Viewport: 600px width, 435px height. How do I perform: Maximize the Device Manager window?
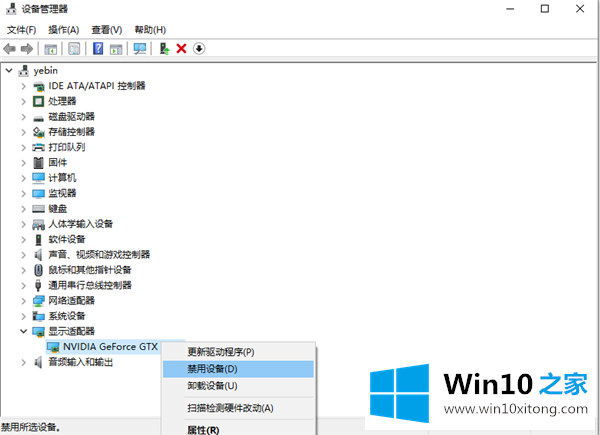click(545, 8)
